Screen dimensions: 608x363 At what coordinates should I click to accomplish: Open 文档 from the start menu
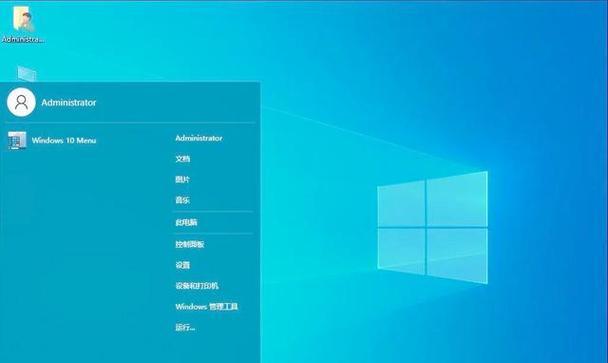(183, 159)
